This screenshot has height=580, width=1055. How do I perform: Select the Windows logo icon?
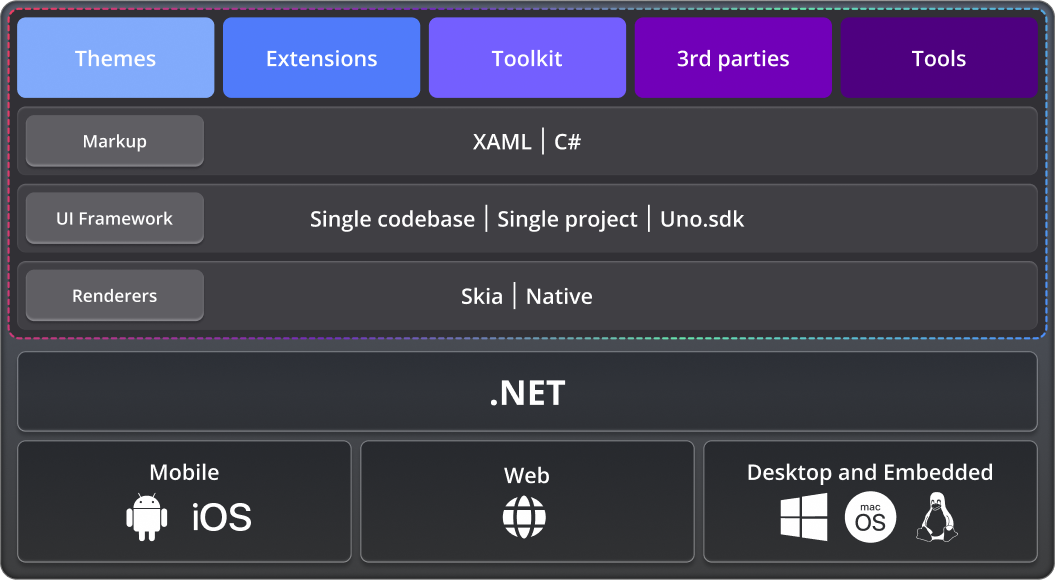pos(803,517)
